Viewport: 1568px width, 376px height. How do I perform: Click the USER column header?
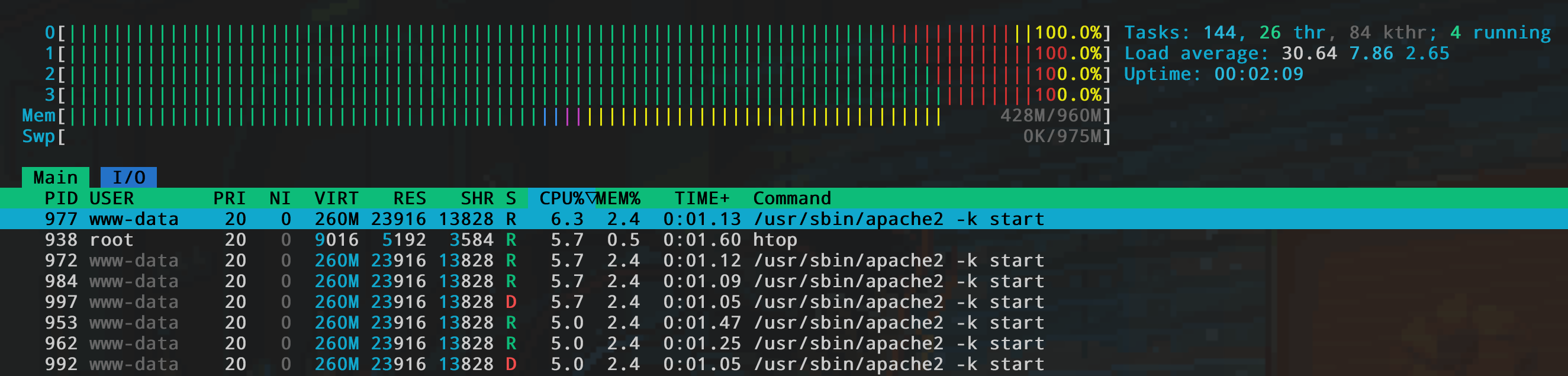[x=111, y=198]
